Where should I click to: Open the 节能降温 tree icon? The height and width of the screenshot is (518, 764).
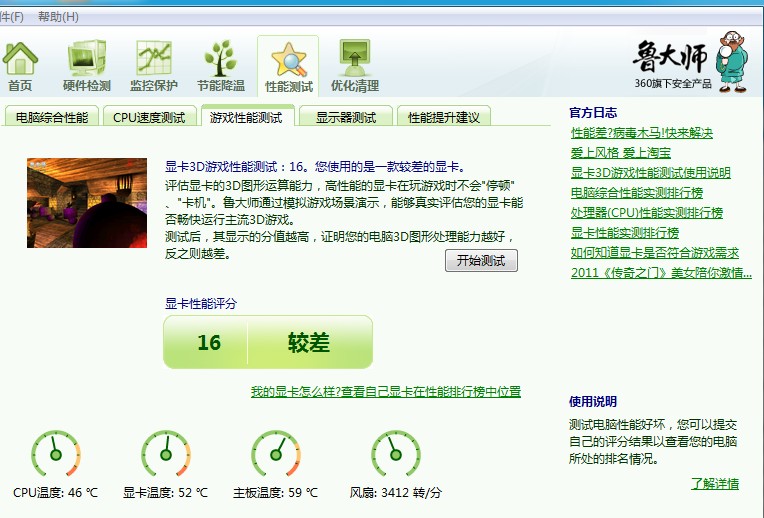click(x=221, y=58)
